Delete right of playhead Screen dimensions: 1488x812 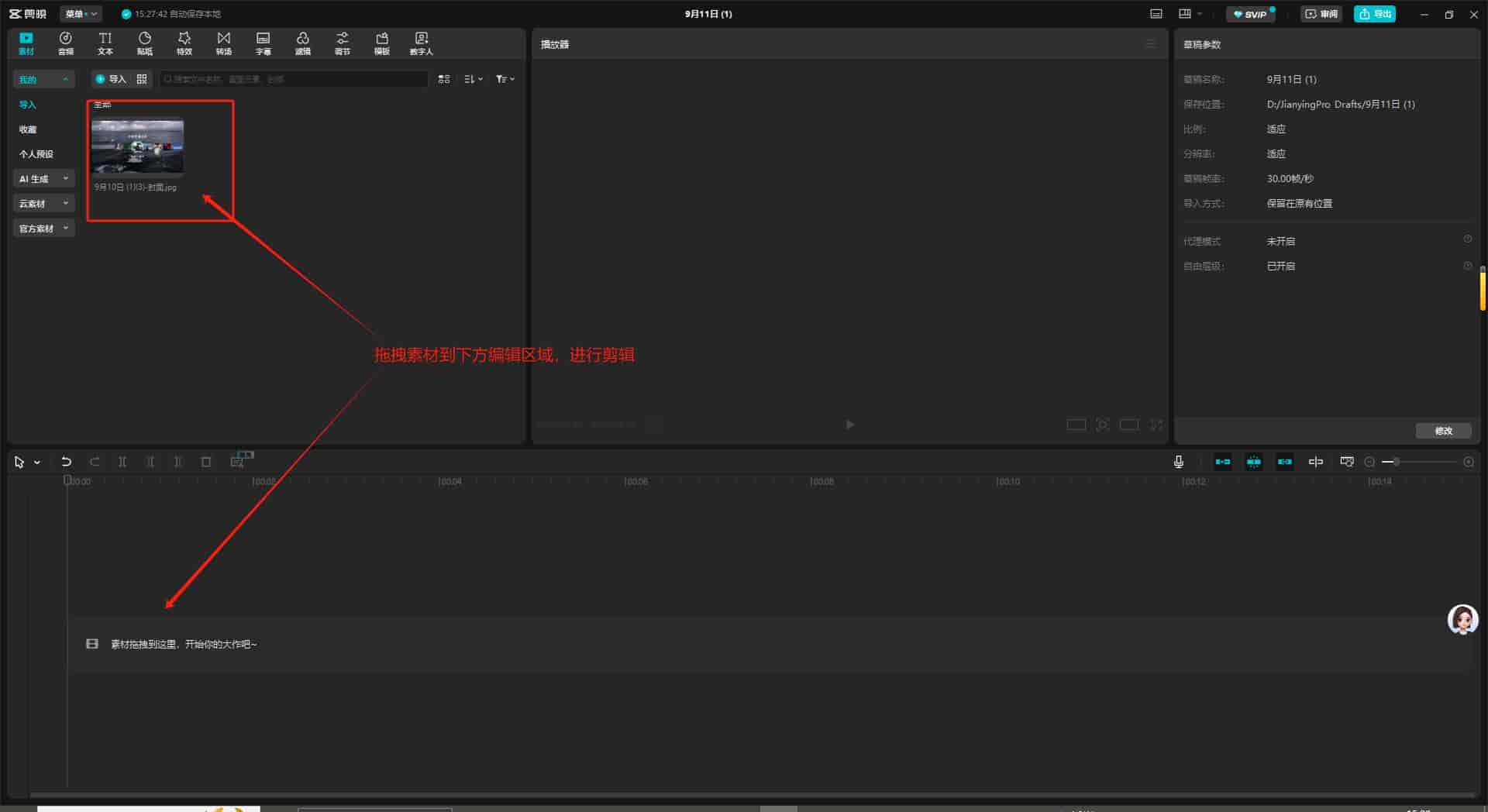pyautogui.click(x=178, y=462)
